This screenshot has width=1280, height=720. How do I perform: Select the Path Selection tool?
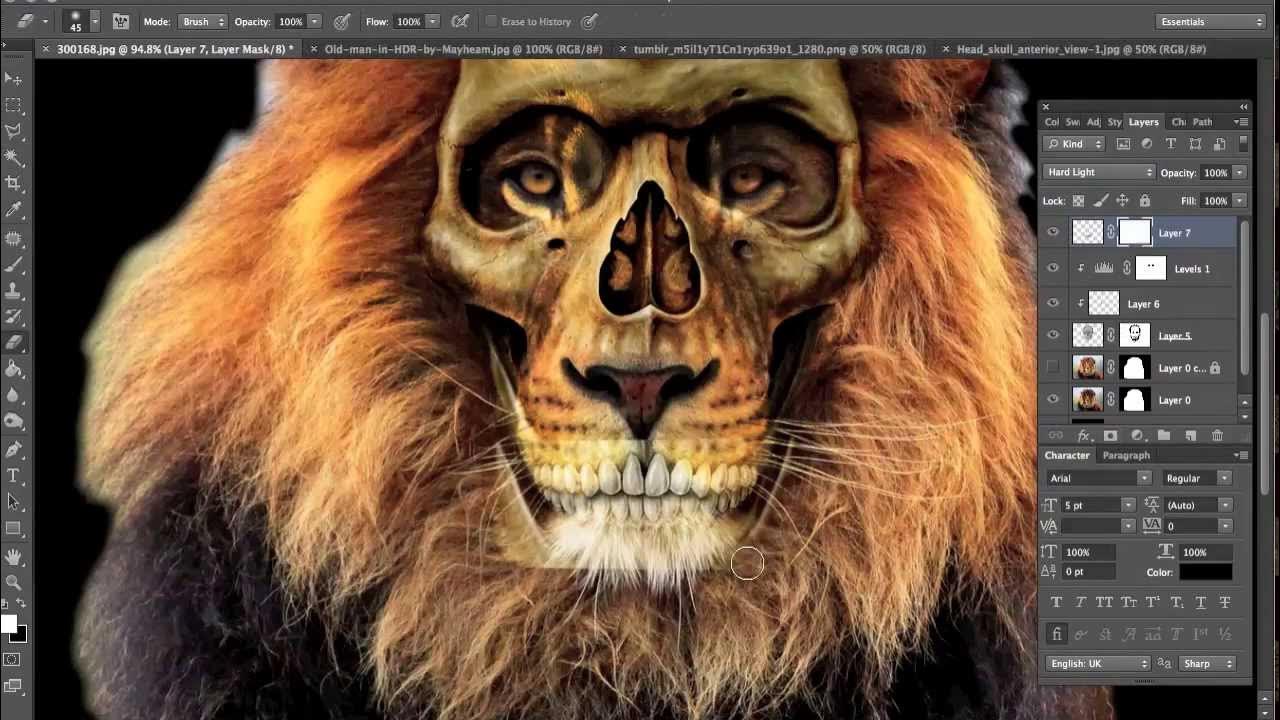14,502
